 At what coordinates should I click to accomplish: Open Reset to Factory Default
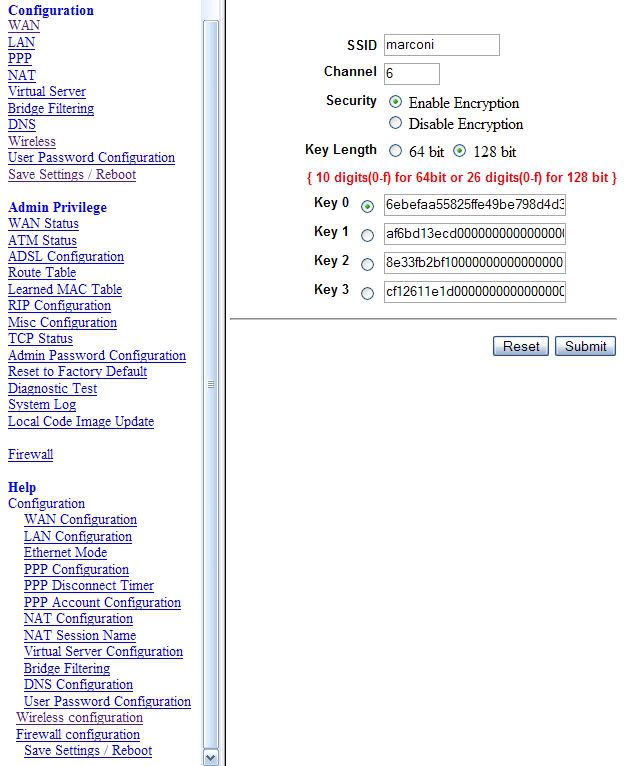(x=77, y=372)
